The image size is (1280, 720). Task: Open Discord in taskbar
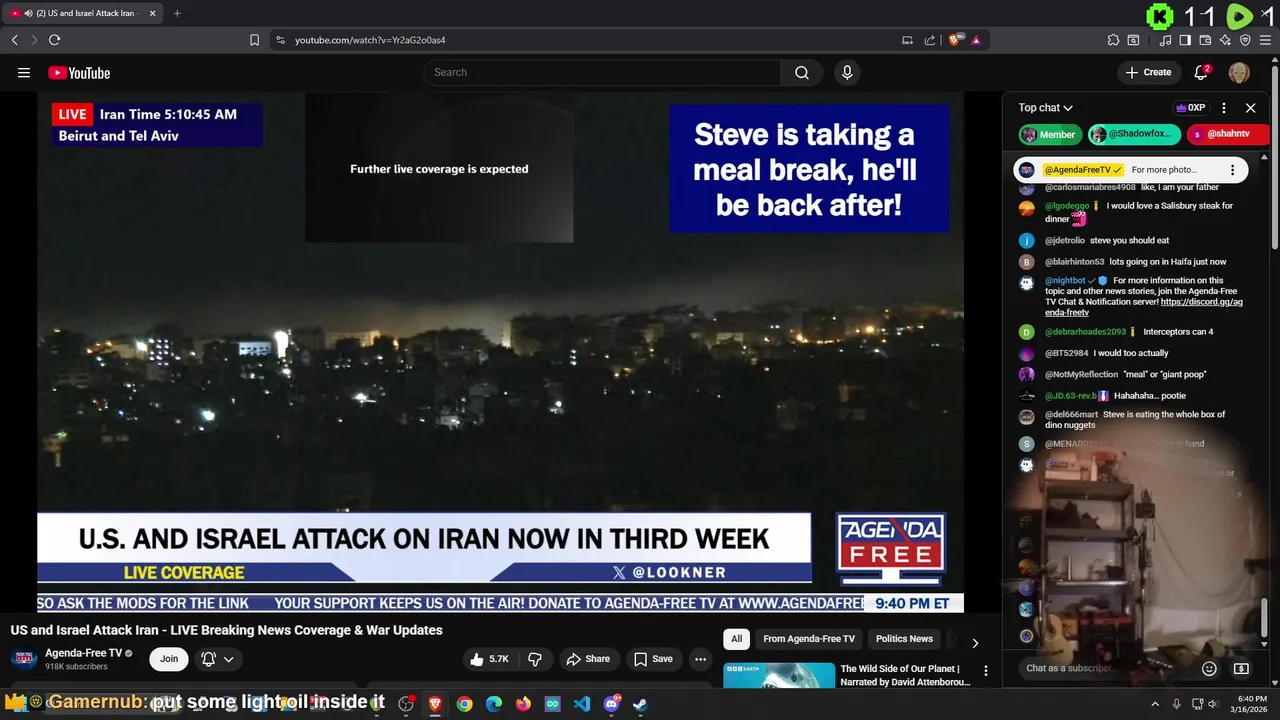coord(611,704)
